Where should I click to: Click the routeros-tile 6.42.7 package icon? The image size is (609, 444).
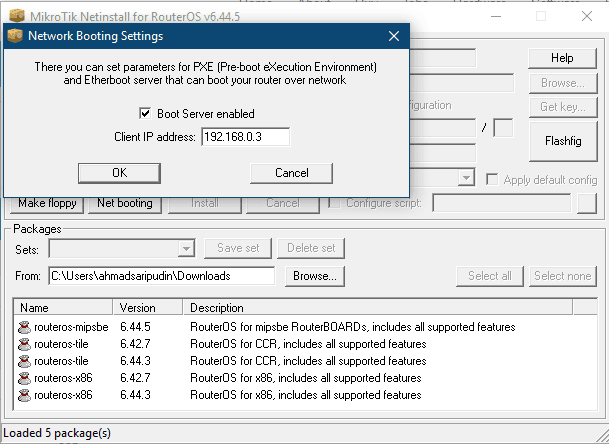tap(24, 344)
